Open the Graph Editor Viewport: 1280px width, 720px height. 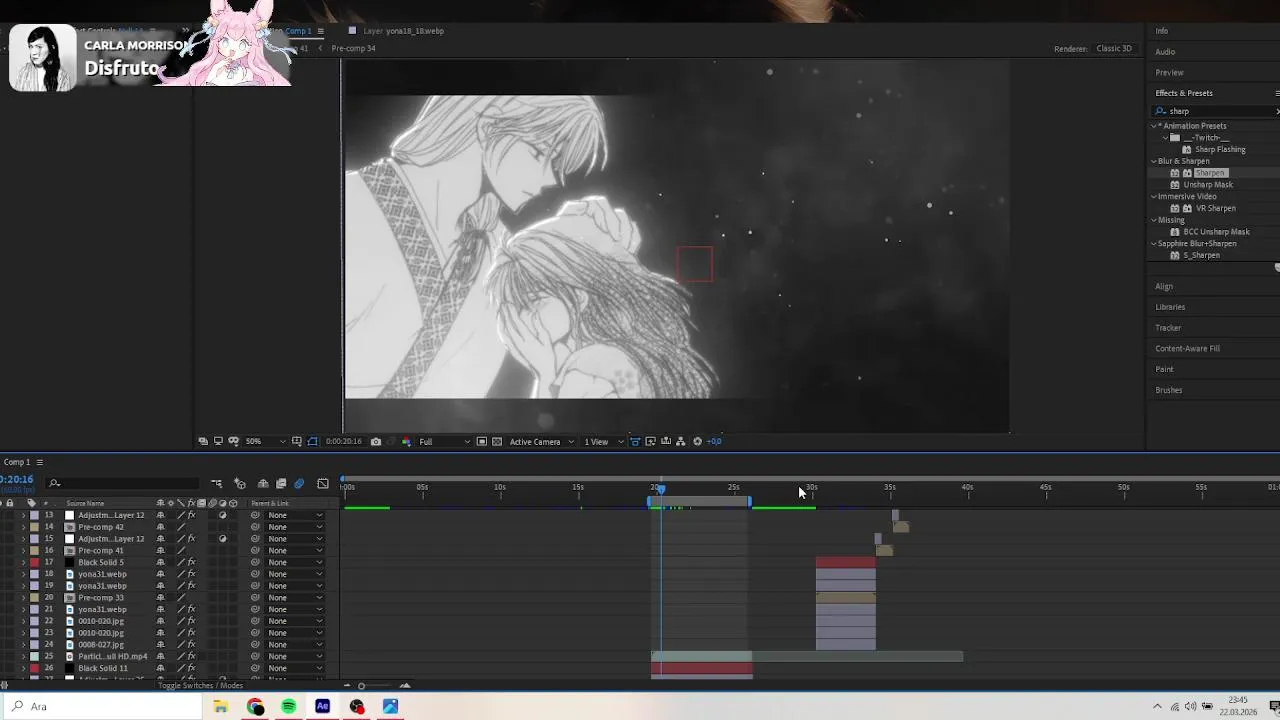click(x=323, y=484)
